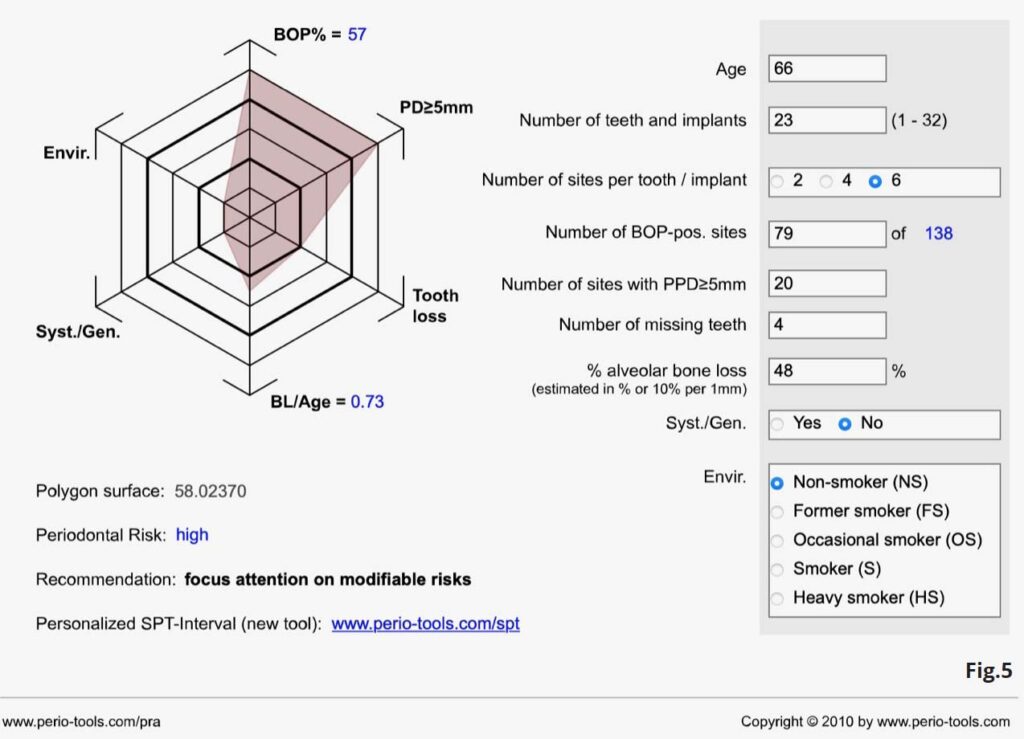The width and height of the screenshot is (1024, 739).
Task: Choose 6 sites per tooth option
Action: click(875, 181)
